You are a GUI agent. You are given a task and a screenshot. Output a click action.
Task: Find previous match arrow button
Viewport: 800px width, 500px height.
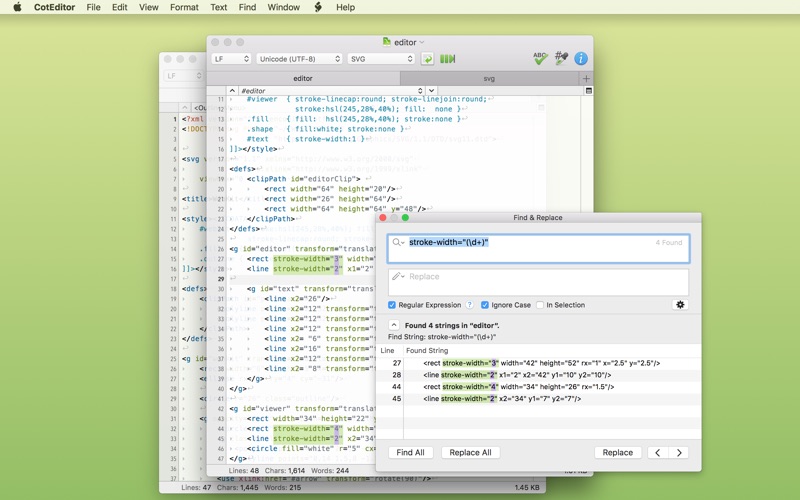pos(658,453)
